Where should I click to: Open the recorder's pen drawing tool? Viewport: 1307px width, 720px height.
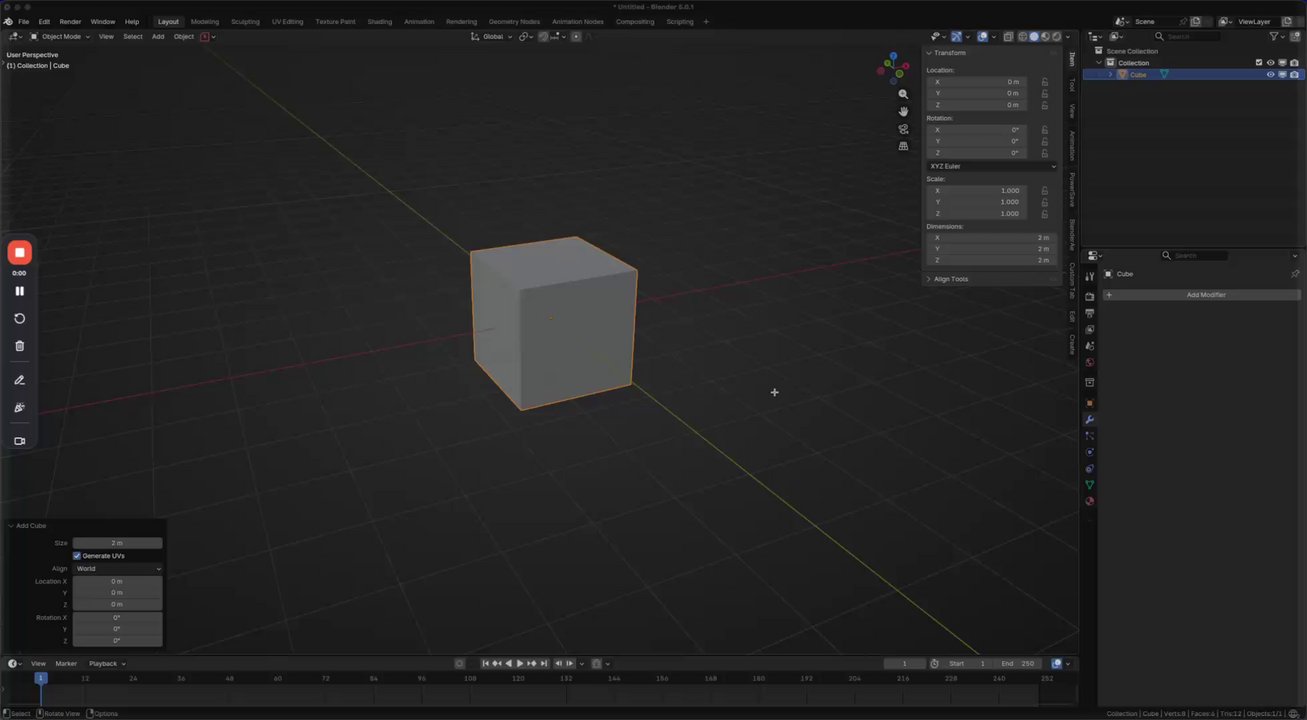[19, 380]
